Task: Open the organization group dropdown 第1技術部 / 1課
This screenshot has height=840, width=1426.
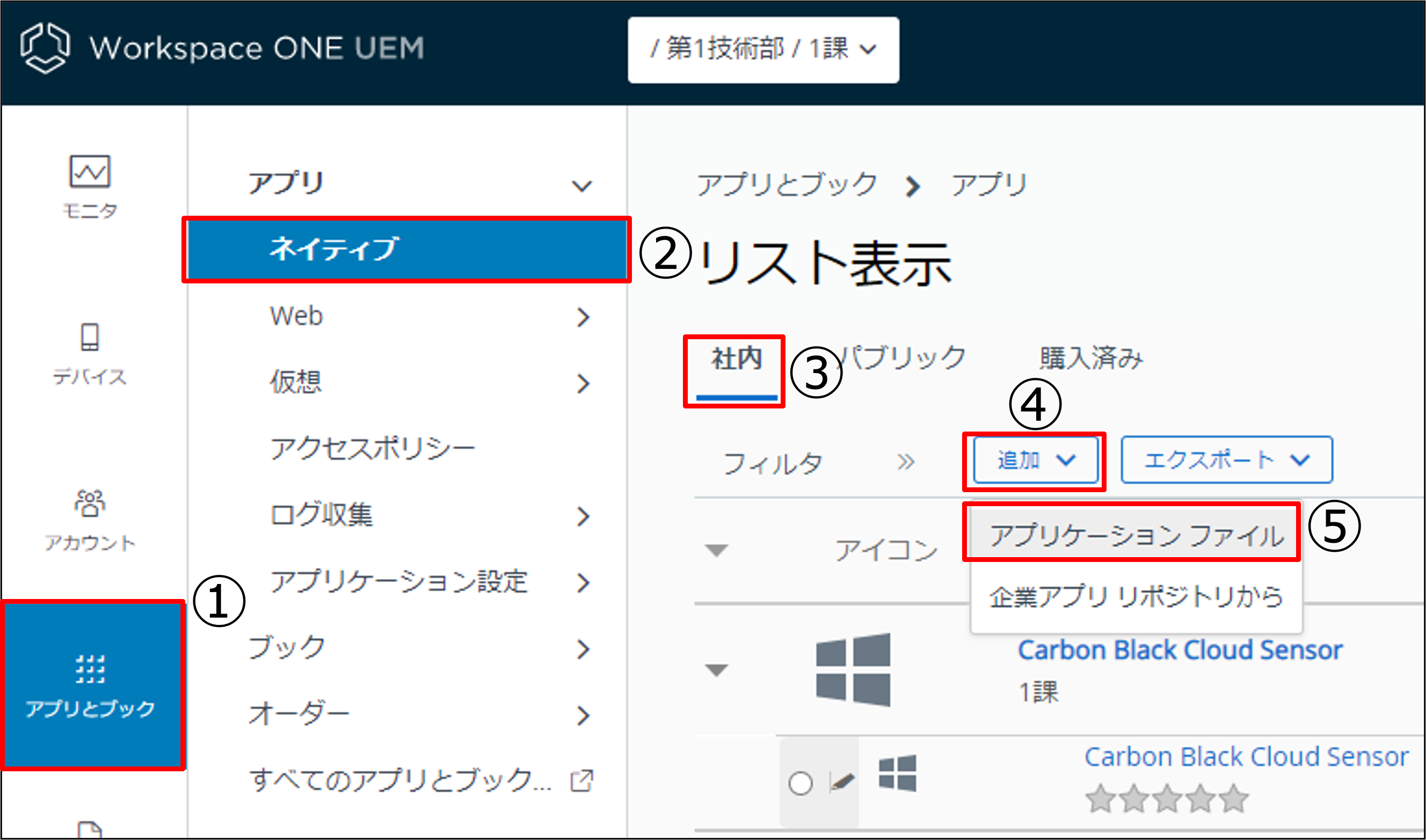Action: pyautogui.click(x=763, y=50)
